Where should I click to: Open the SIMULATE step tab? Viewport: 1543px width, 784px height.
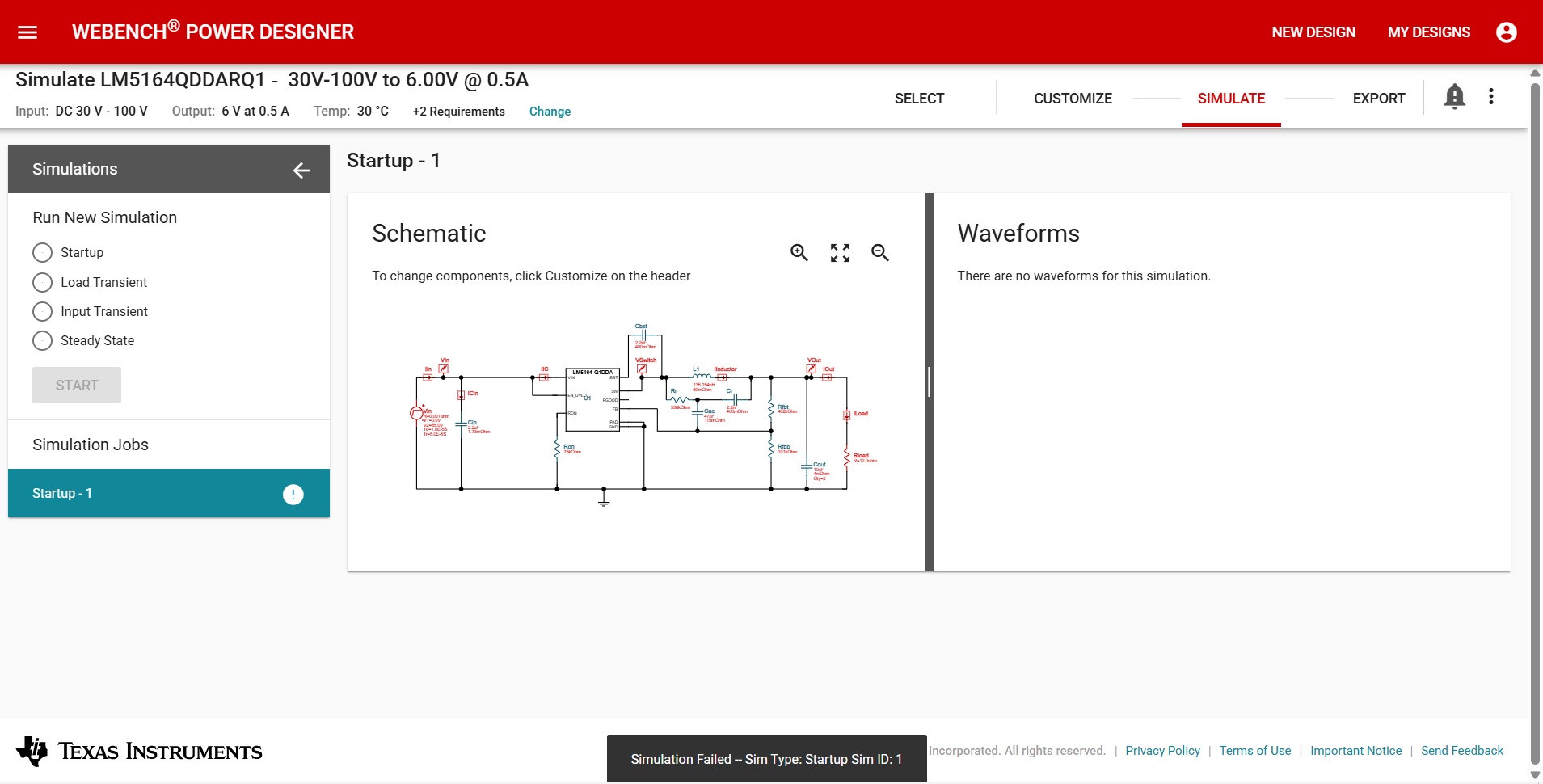pyautogui.click(x=1231, y=99)
